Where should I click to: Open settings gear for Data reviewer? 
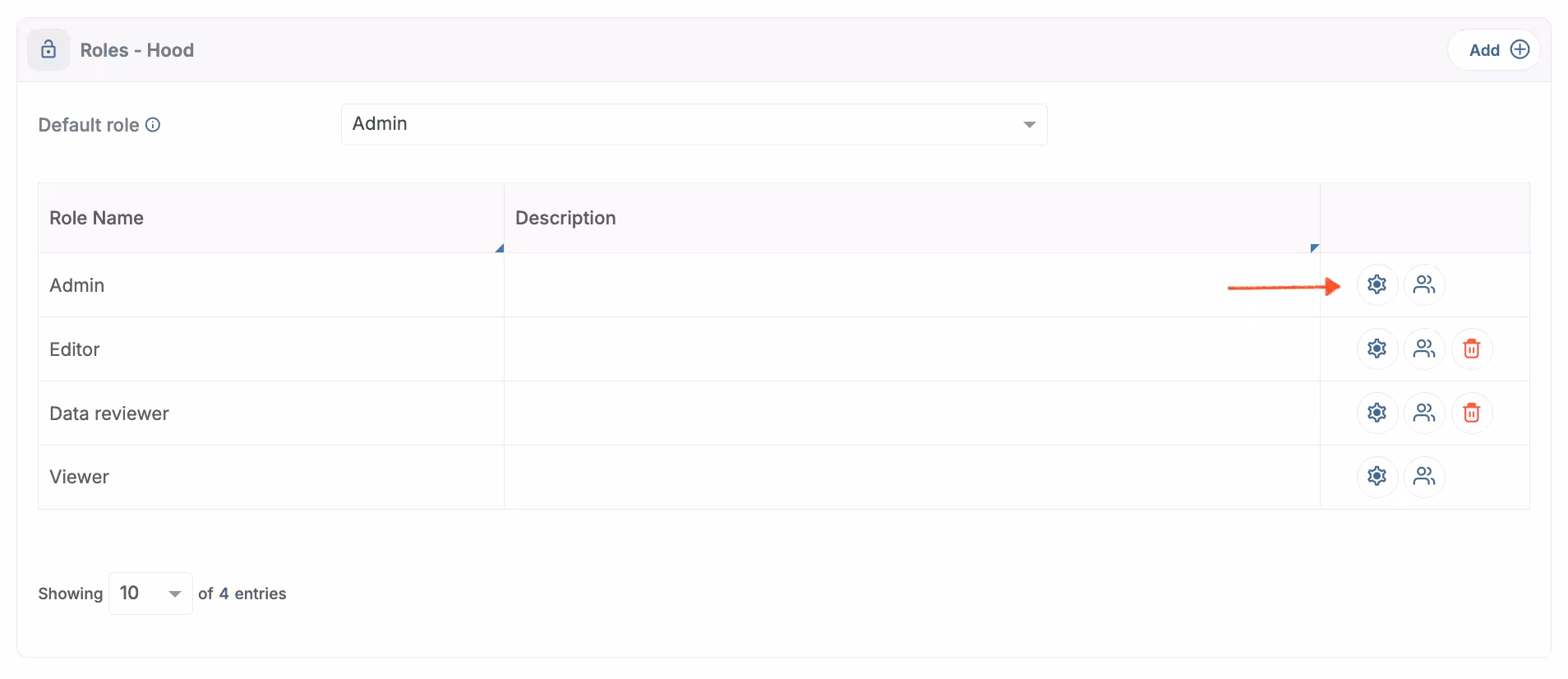(x=1377, y=413)
